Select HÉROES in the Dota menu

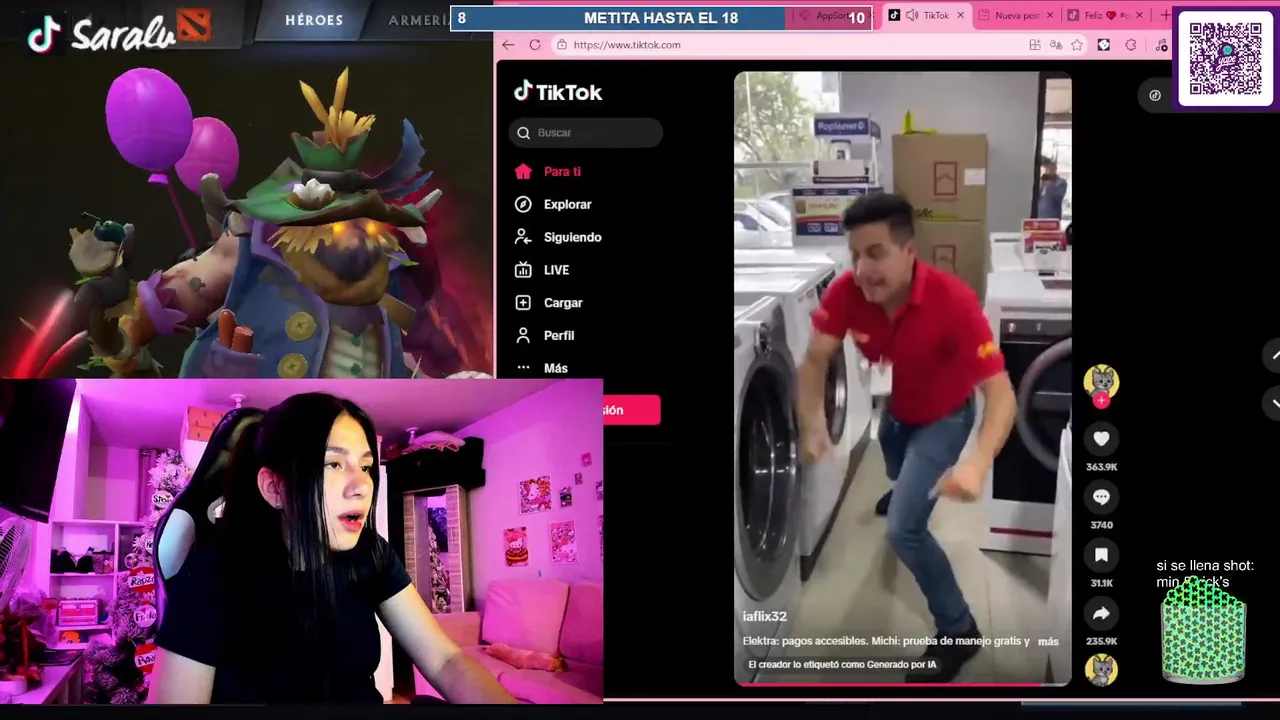pos(314,20)
